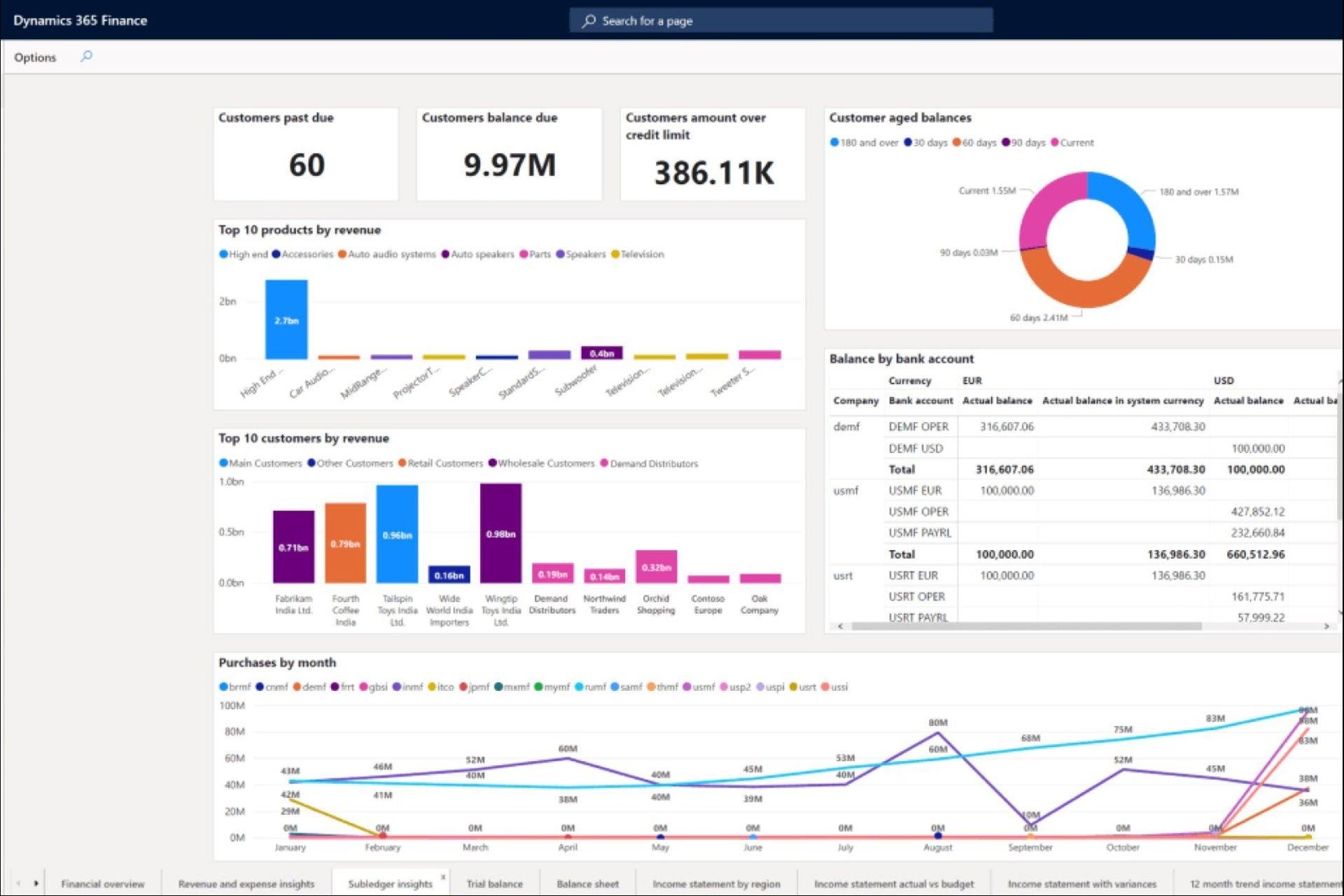Select the 660,512.96 total cell
The height and width of the screenshot is (896, 1344).
tap(1256, 554)
